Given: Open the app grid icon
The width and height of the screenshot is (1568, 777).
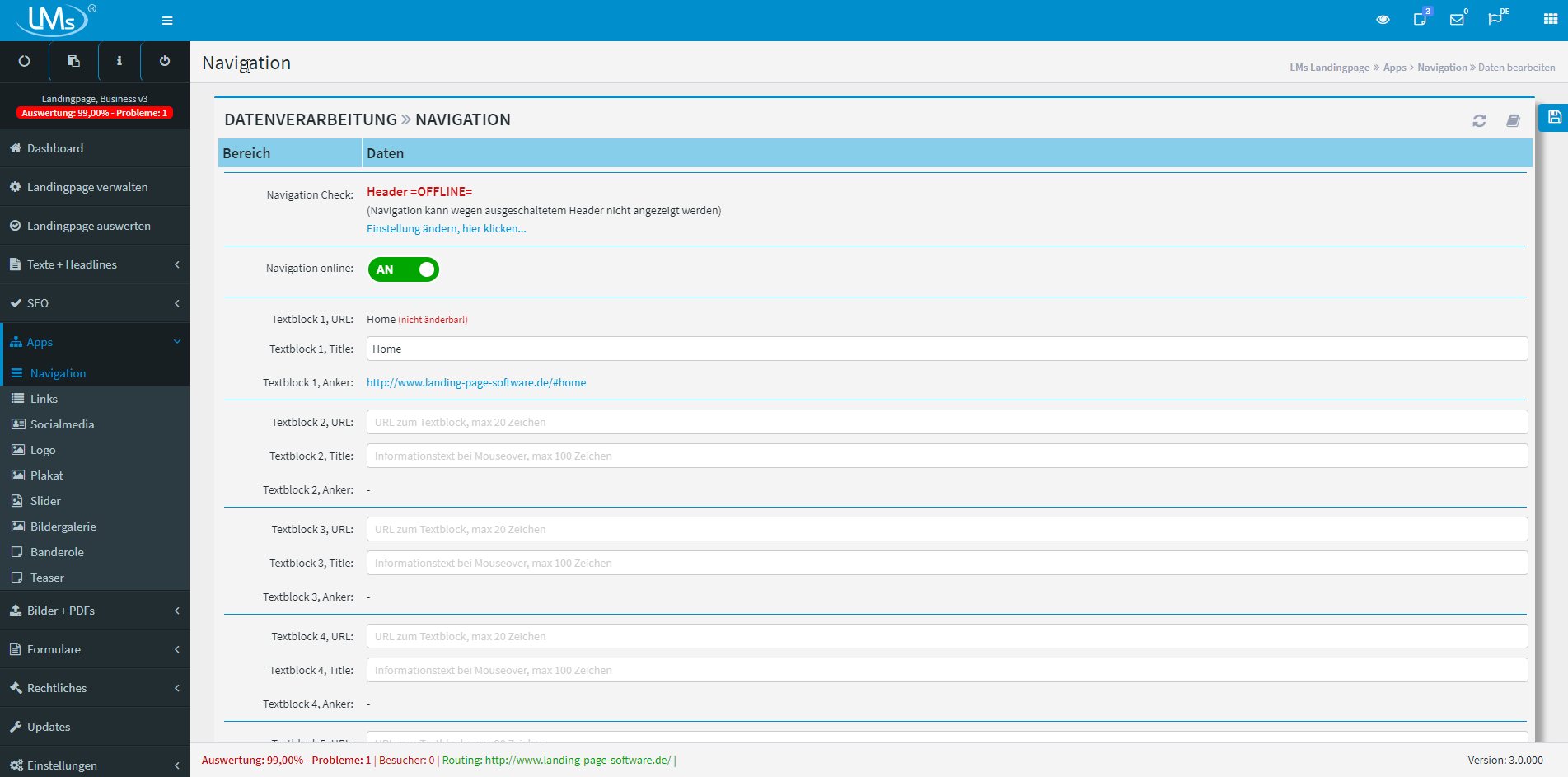Looking at the screenshot, I should click(1549, 19).
